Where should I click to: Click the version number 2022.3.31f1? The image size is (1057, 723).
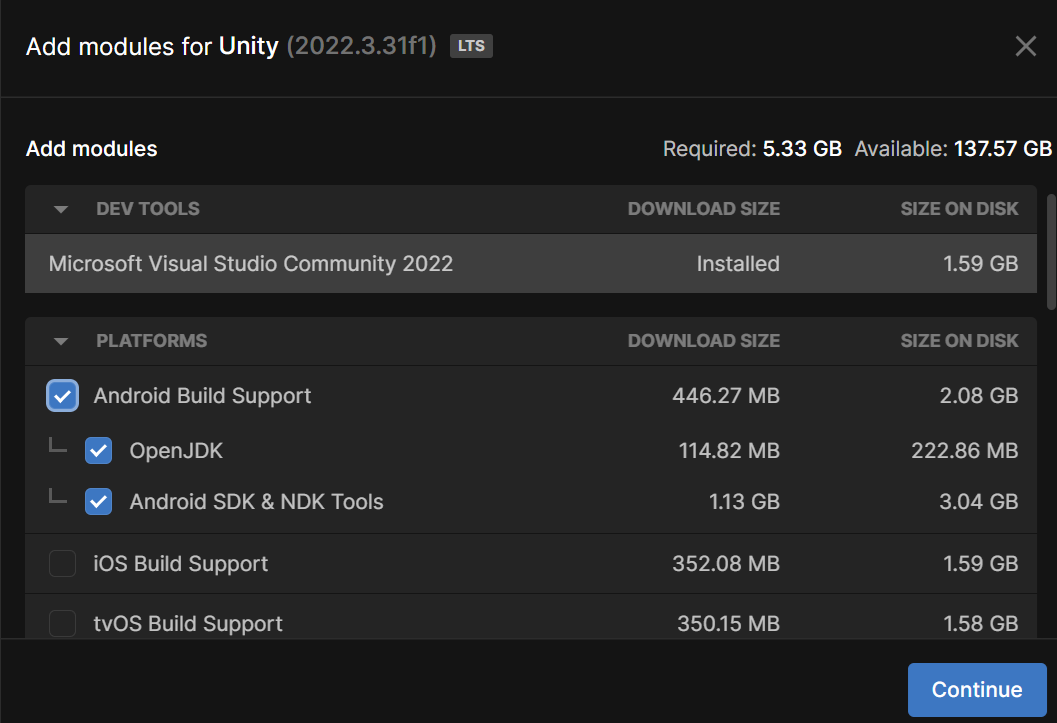tap(361, 46)
